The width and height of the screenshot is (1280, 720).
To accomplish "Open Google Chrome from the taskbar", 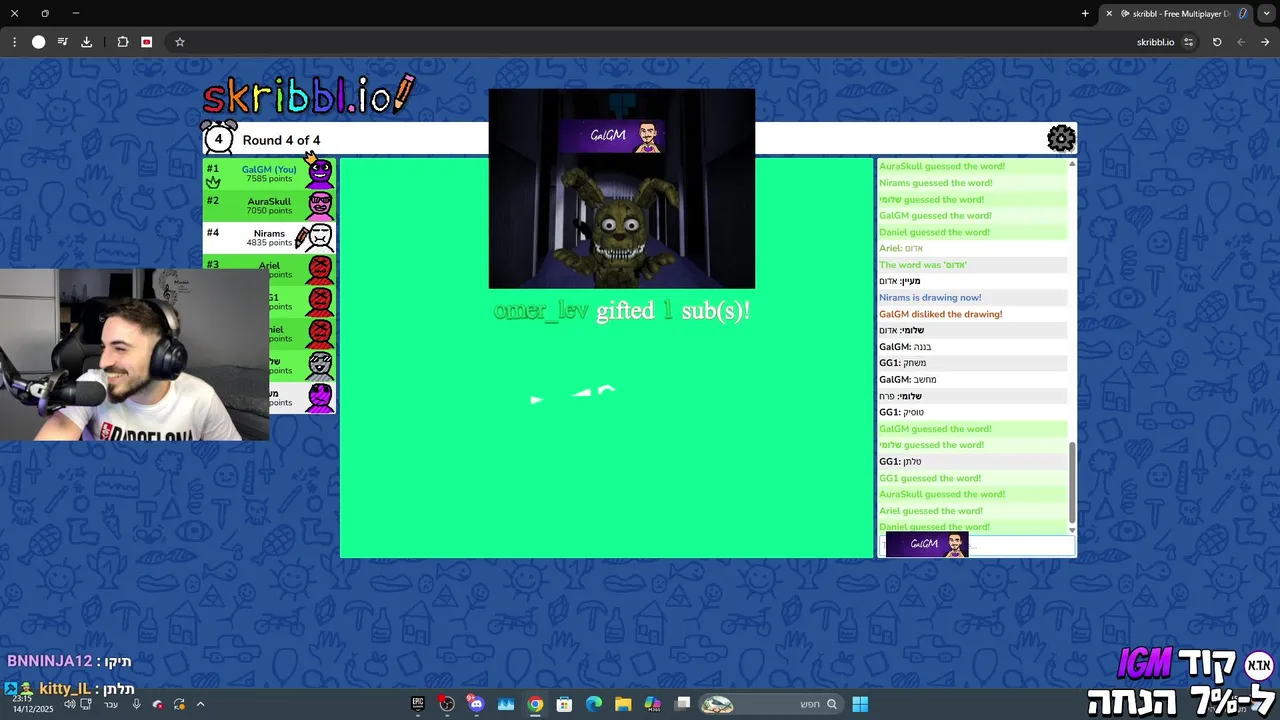I will pyautogui.click(x=535, y=704).
